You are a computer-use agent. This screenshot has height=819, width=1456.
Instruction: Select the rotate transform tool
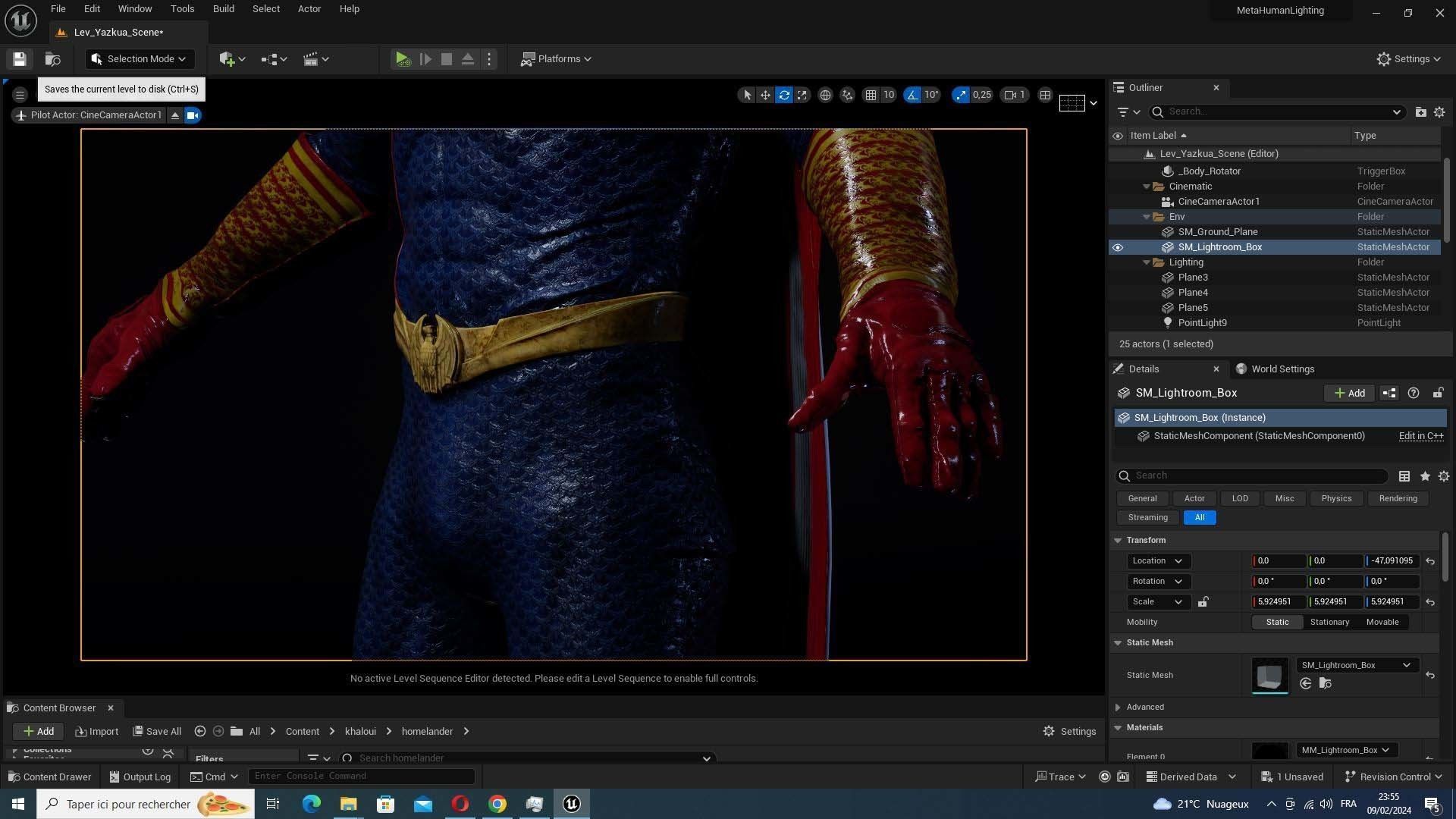(784, 95)
